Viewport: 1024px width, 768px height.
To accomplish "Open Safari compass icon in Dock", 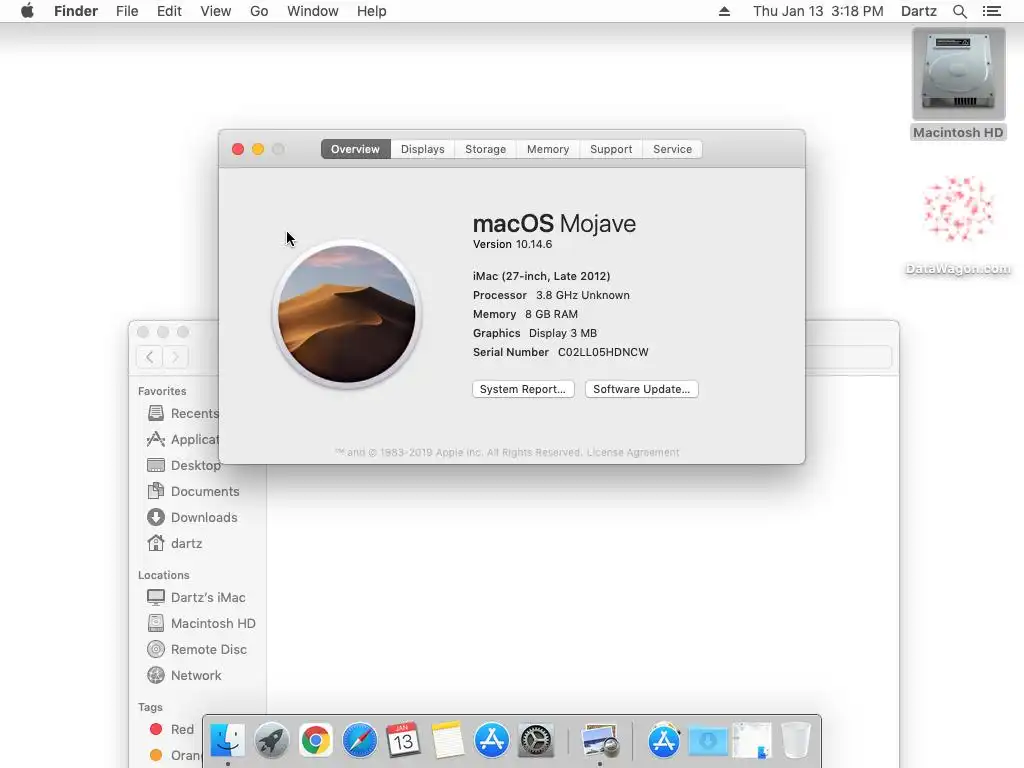I will [360, 740].
